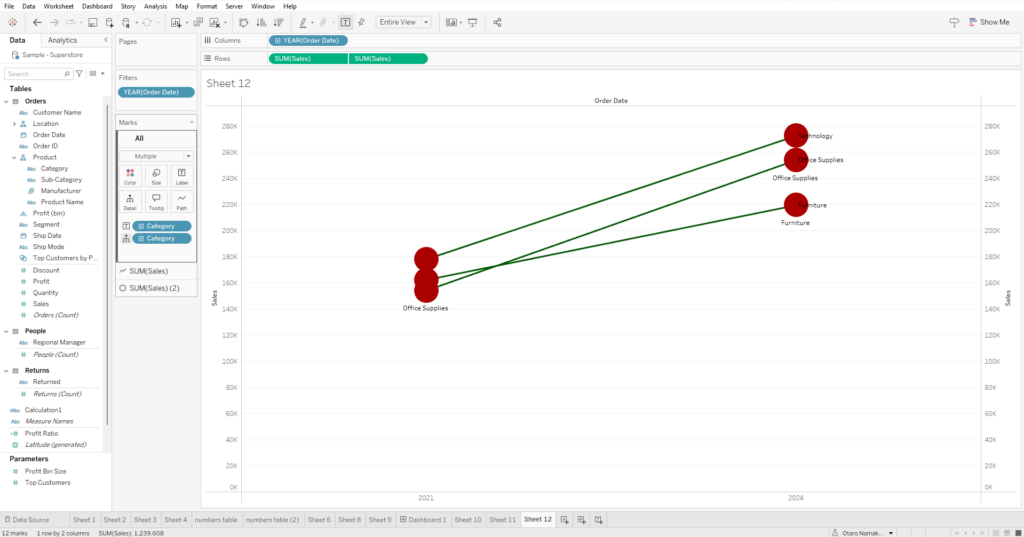Image resolution: width=1024 pixels, height=537 pixels.
Task: Open the Data Source tab
Action: point(27,520)
